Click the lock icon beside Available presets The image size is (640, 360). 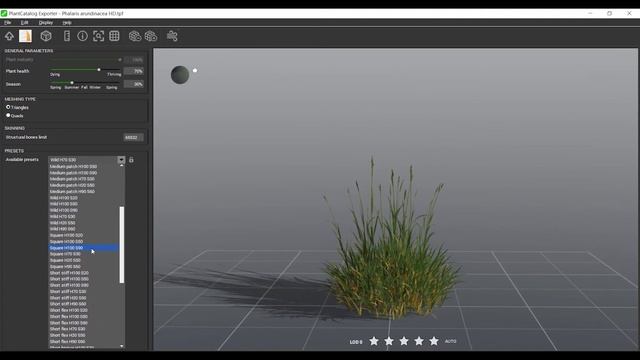coord(131,160)
